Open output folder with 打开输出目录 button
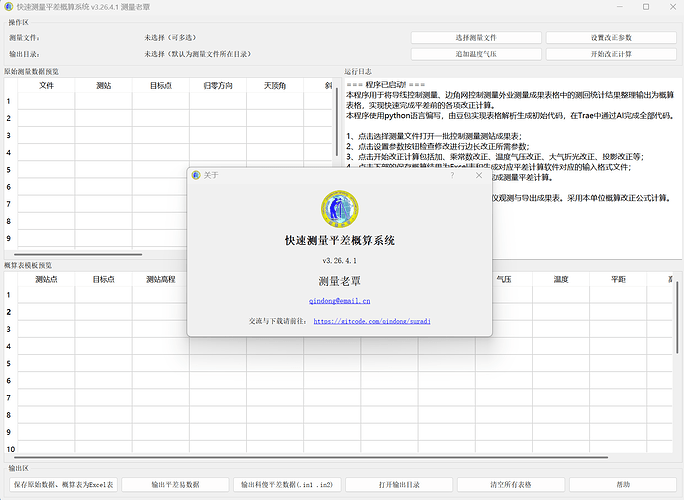This screenshot has height=500, width=684. pos(399,484)
